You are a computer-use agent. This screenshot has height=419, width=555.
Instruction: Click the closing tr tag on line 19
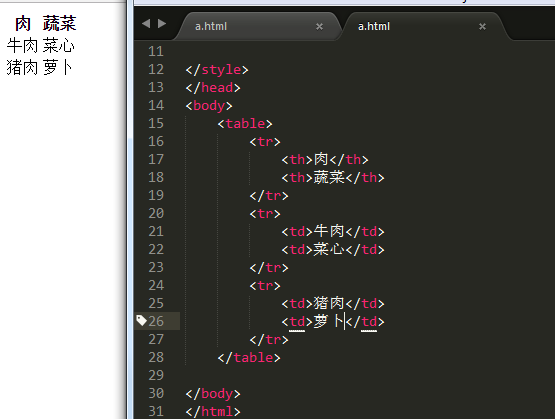coord(269,196)
